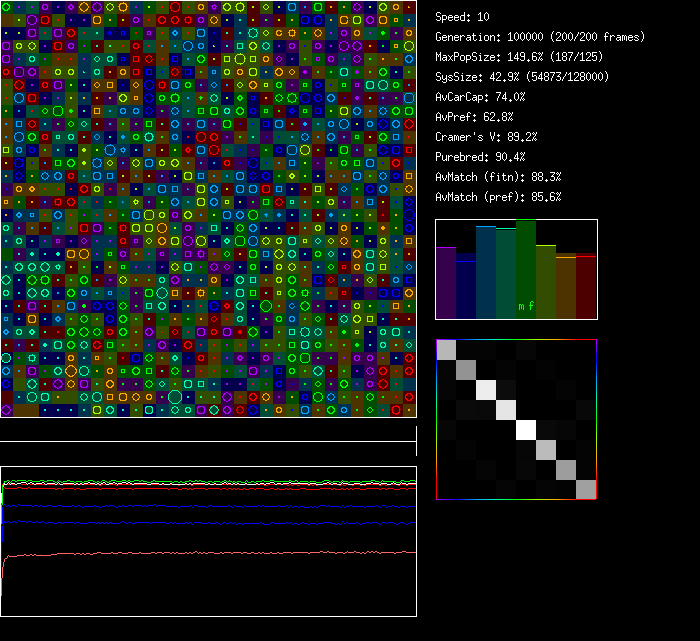700x641 pixels.
Task: Click the Speed: 10 readout
Action: pos(463,17)
